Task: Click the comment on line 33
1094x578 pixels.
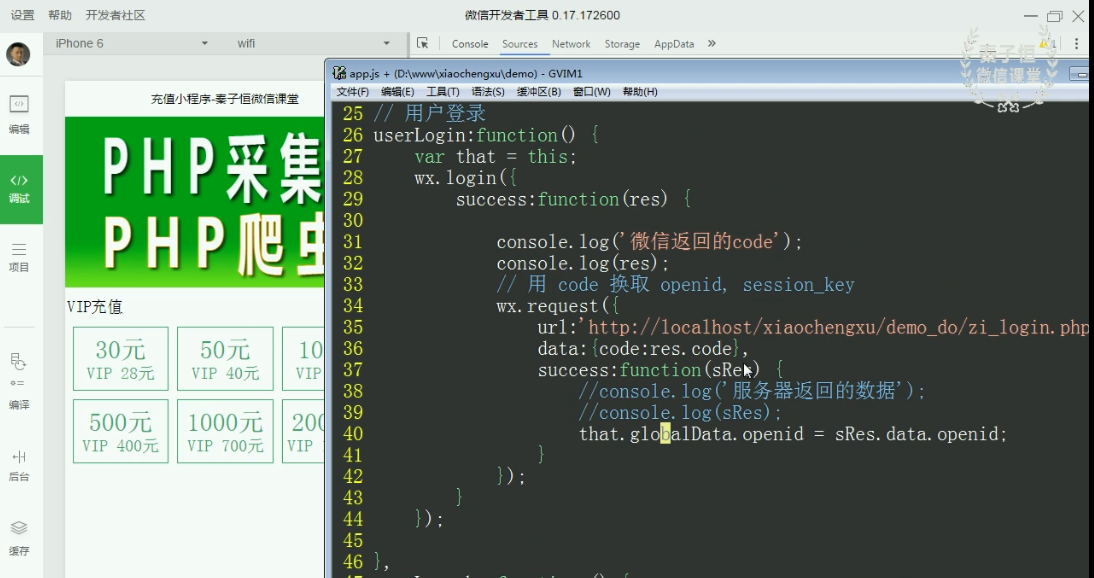Action: [x=675, y=285]
